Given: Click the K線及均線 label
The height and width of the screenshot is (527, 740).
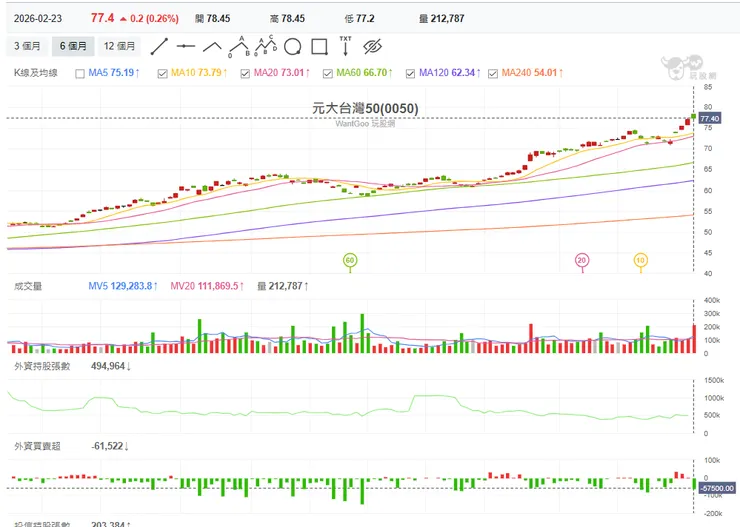Looking at the screenshot, I should pos(36,73).
